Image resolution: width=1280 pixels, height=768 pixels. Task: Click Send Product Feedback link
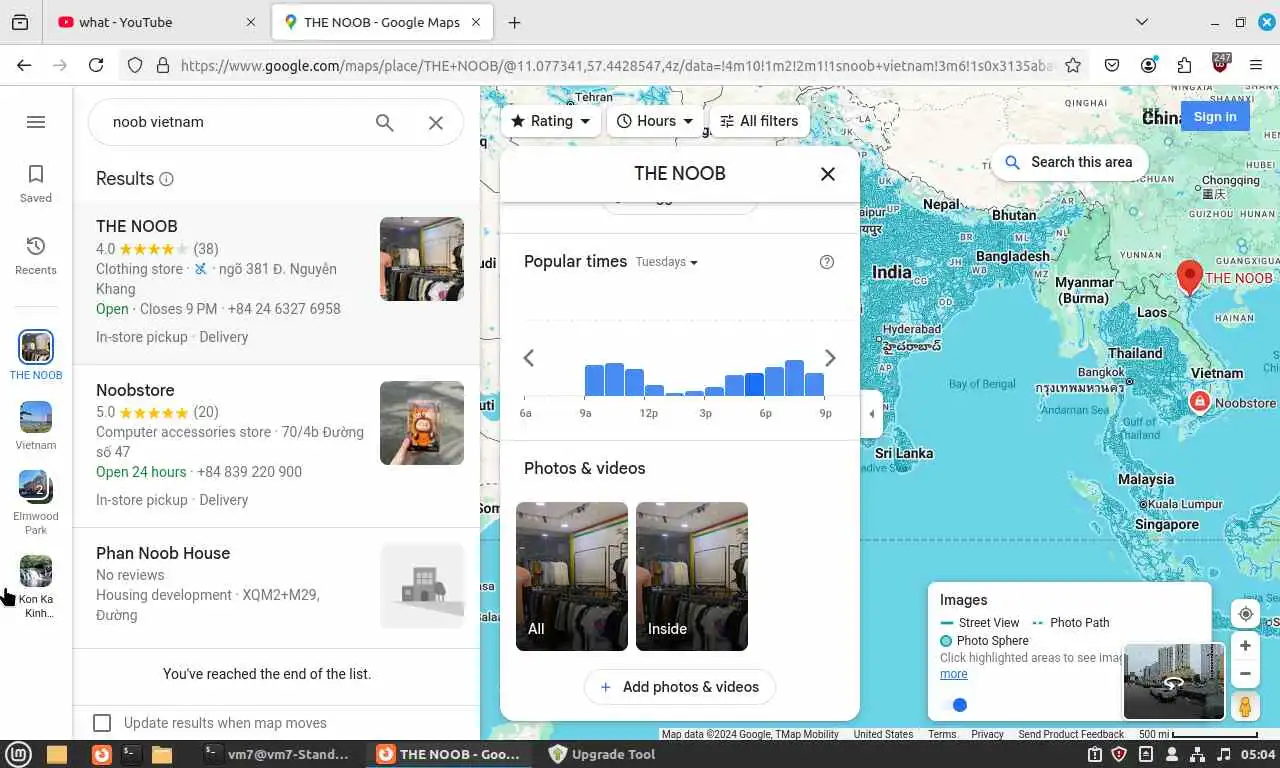[1071, 734]
